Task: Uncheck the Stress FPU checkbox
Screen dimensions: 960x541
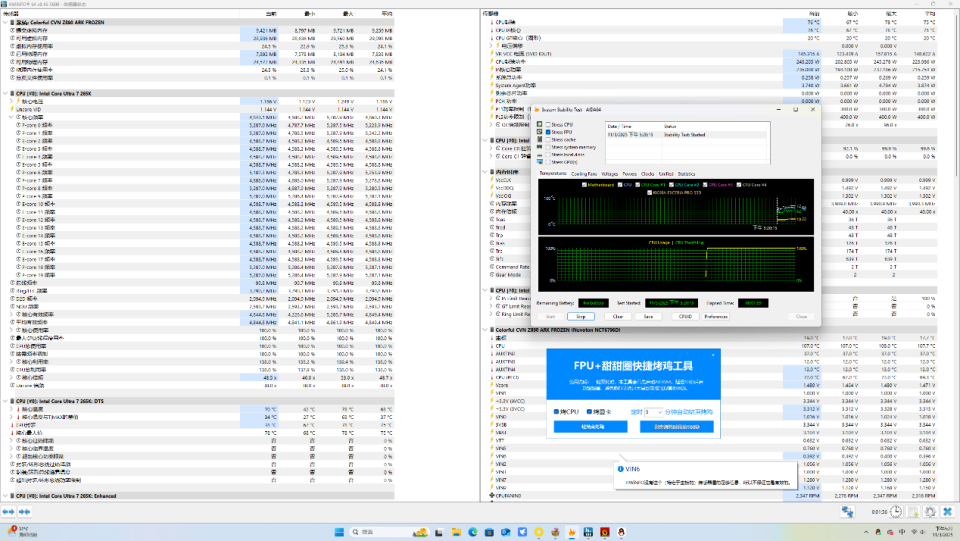Action: (x=546, y=132)
